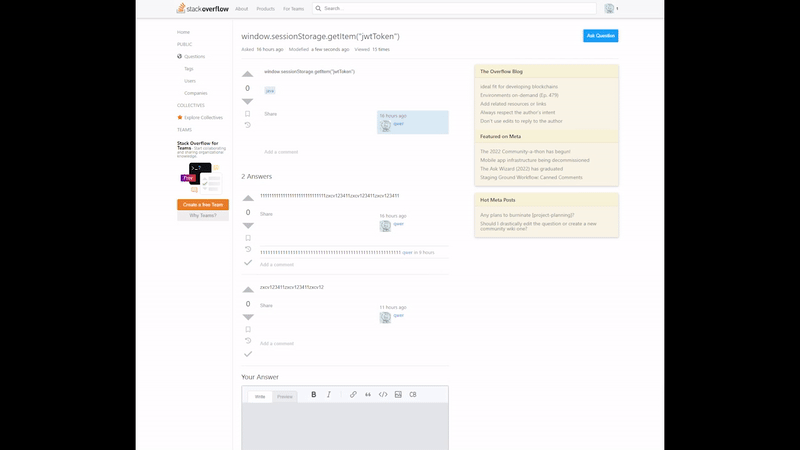Open the Products menu
Viewport: 800px width, 450px height.
point(265,9)
